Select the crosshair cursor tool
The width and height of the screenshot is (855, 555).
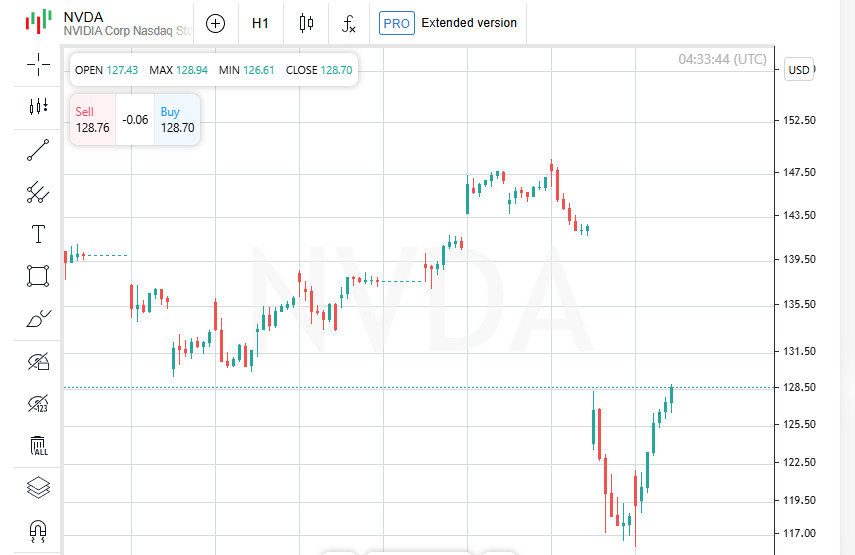tap(38, 65)
